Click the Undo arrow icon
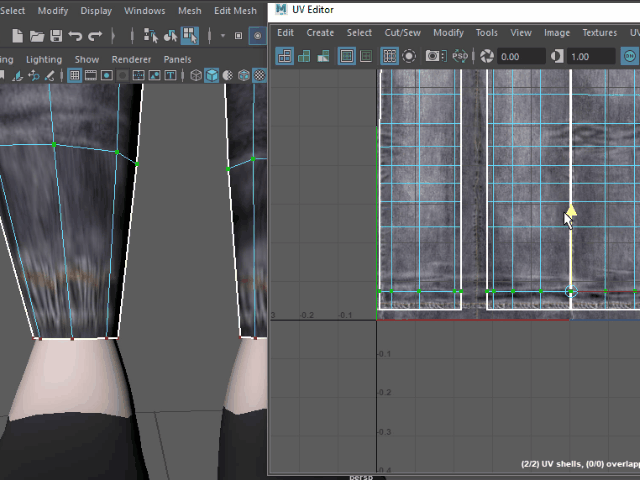Viewport: 640px width, 480px height. [75, 36]
